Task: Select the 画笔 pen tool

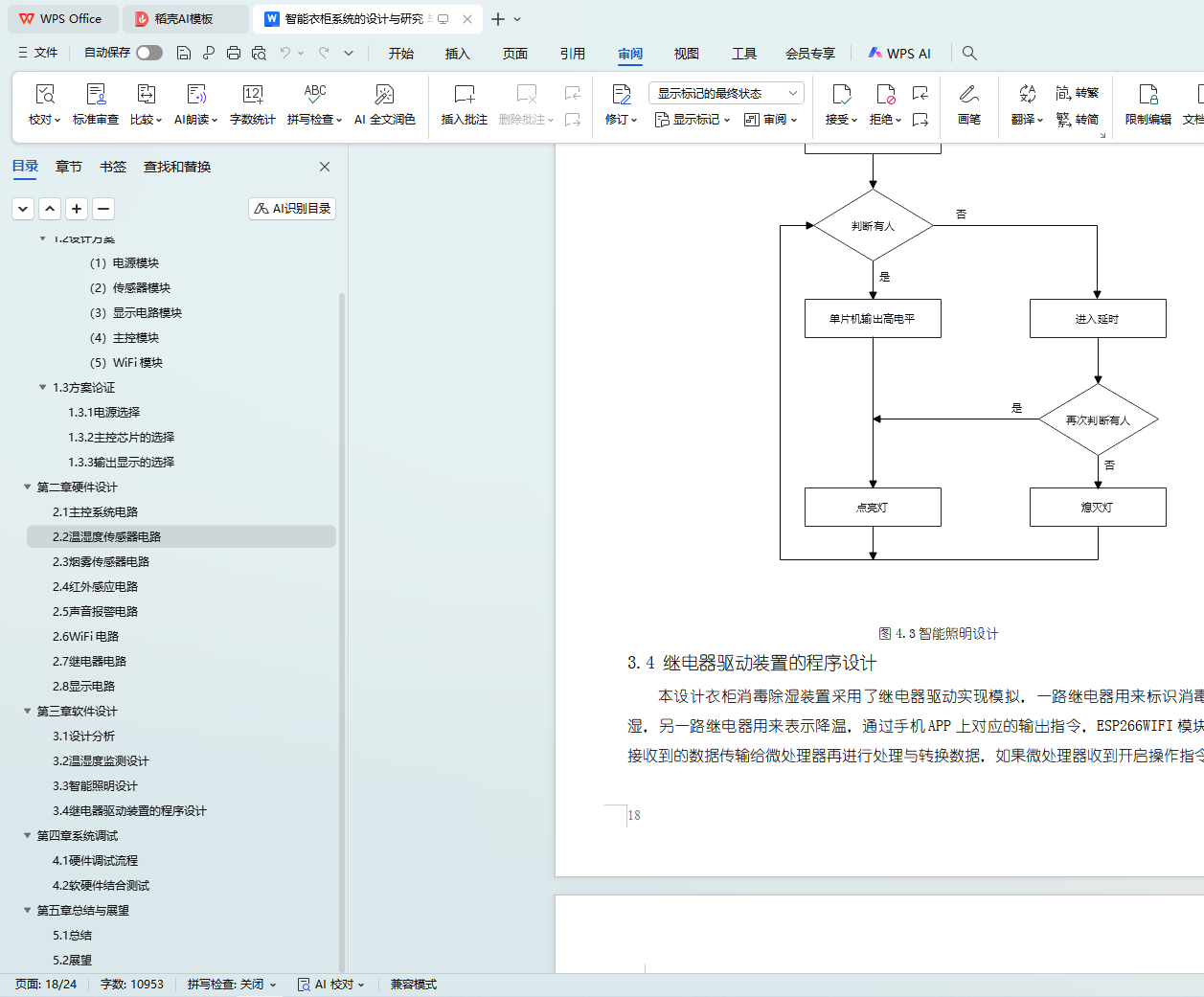Action: click(968, 103)
